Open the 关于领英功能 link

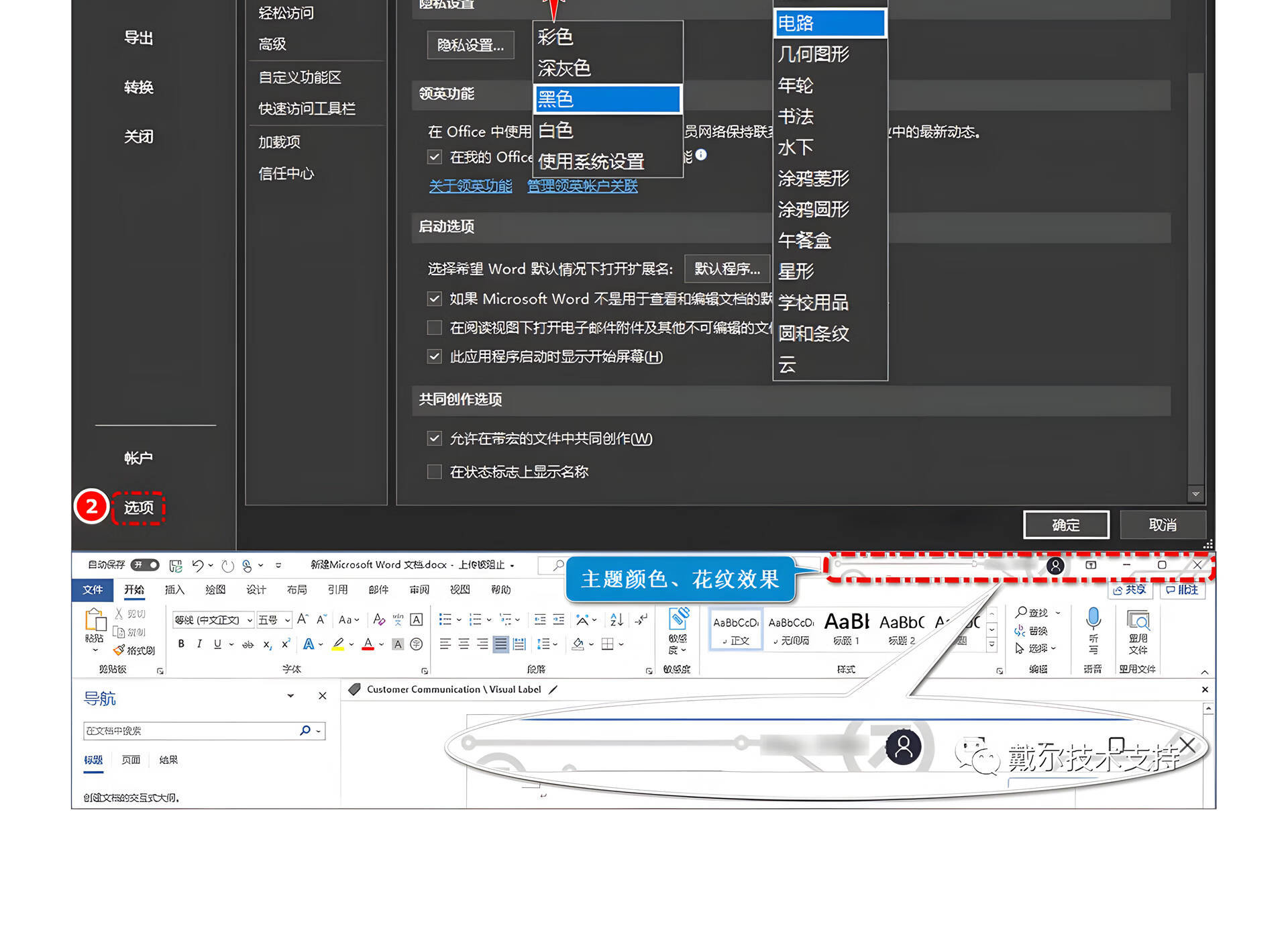point(470,186)
